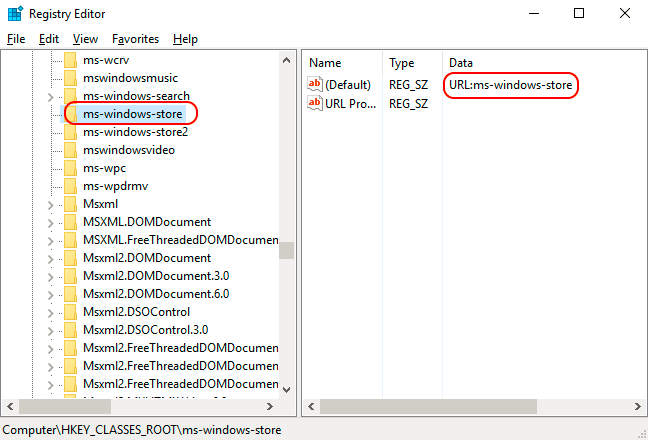Click the Registry Editor app icon in title bar
The height and width of the screenshot is (440, 648).
click(x=15, y=14)
